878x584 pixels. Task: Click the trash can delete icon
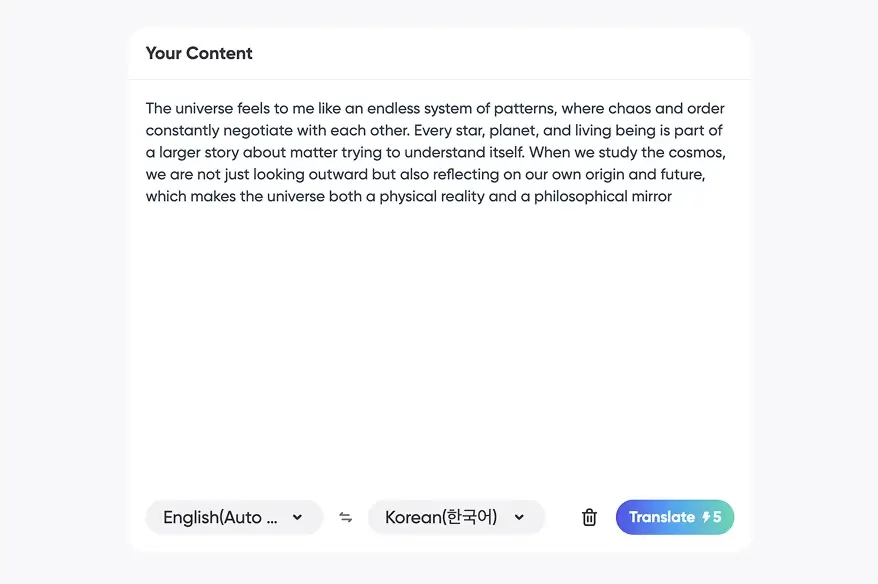pyautogui.click(x=589, y=517)
